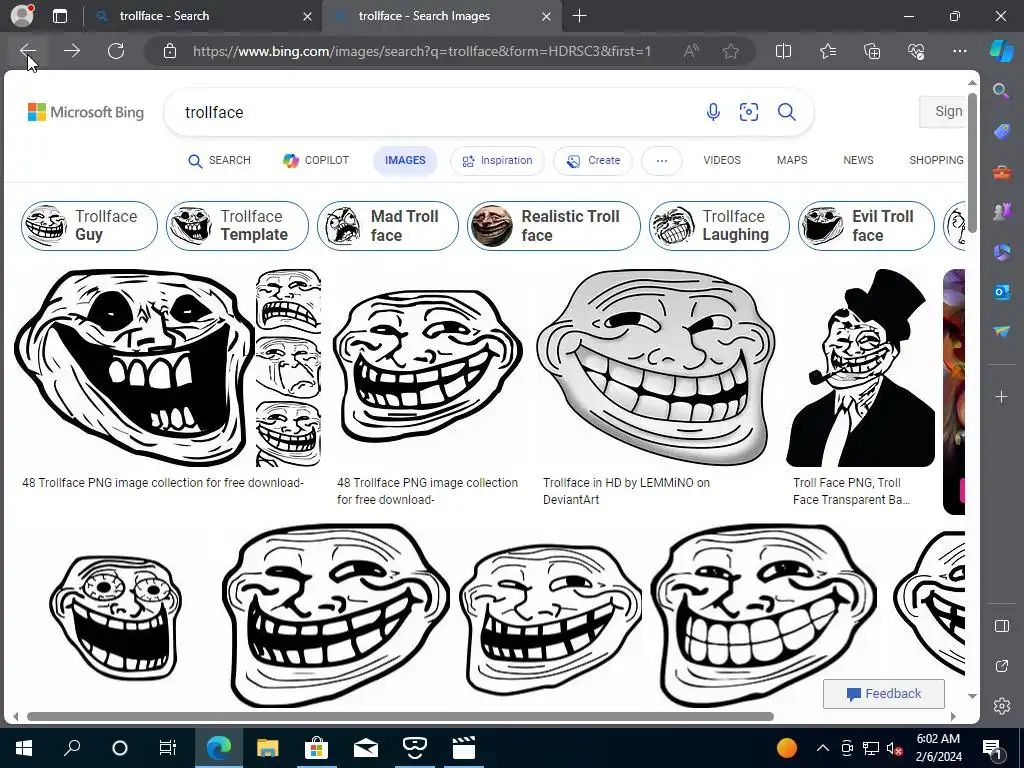Open the tab actions menu icon

(x=60, y=16)
